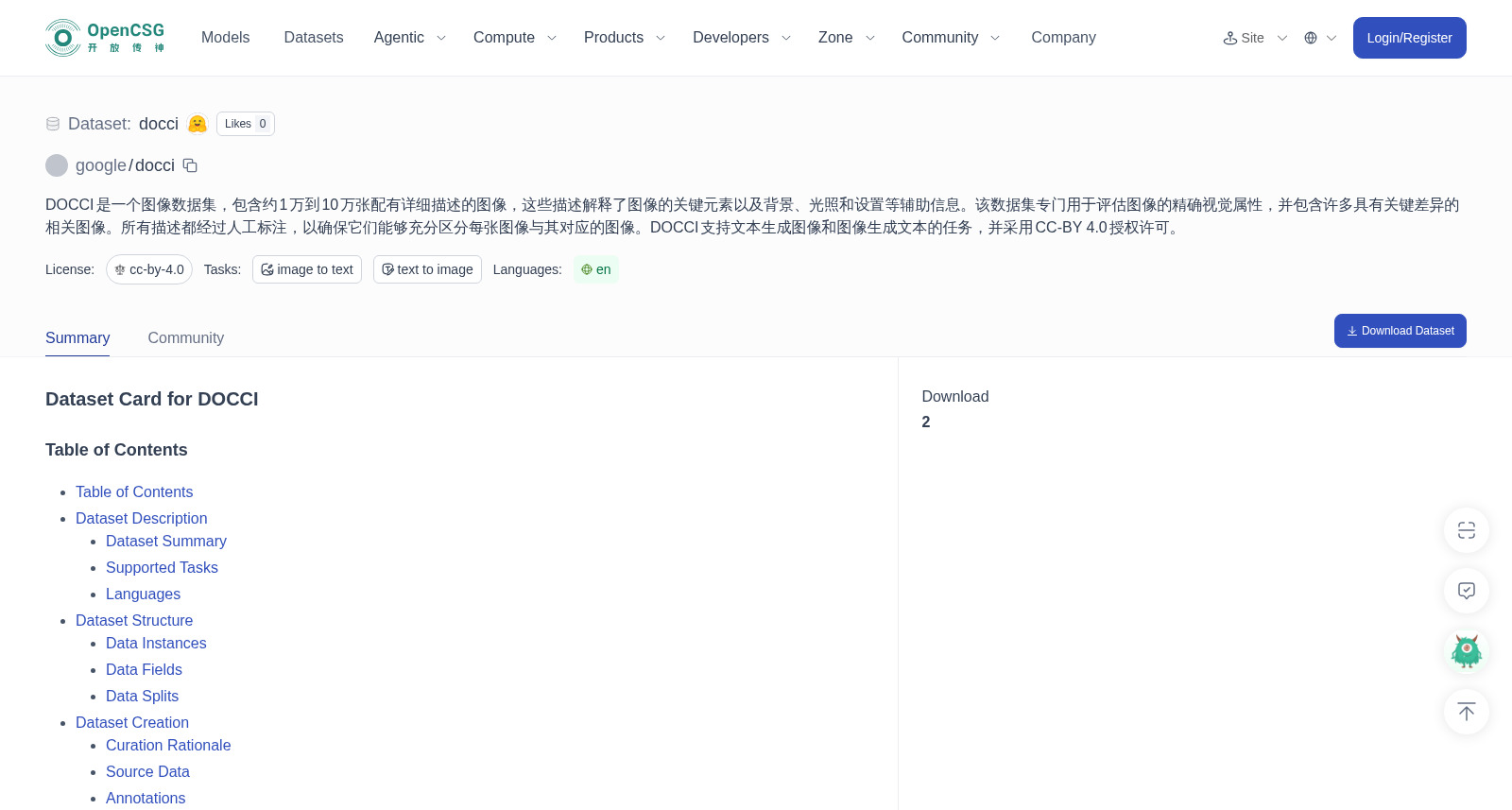Viewport: 1512px width, 810px height.
Task: Click the Dataset Card for DOCCI heading
Action: pyautogui.click(x=152, y=399)
